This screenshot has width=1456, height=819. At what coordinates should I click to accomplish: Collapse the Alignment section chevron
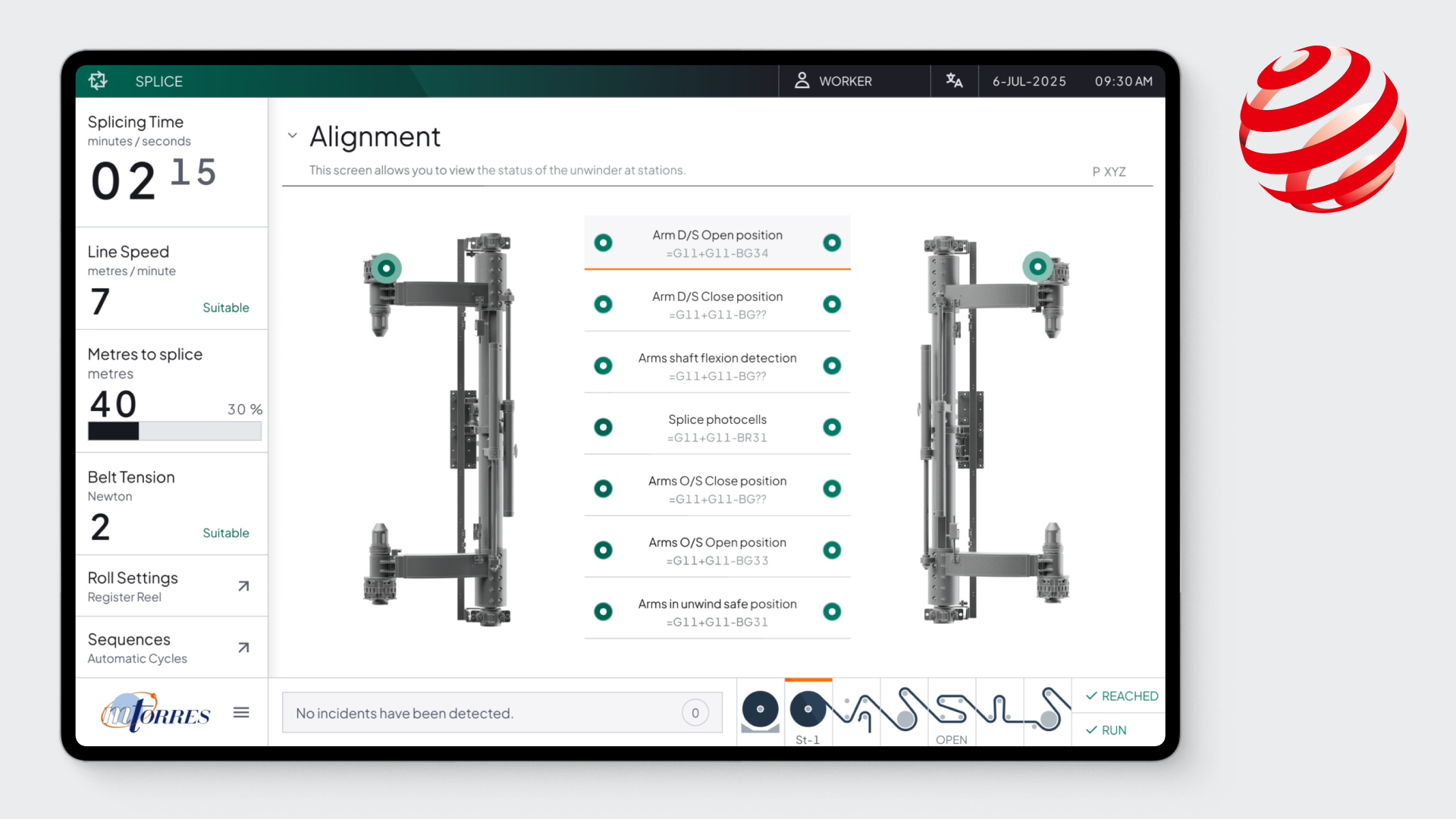pos(293,136)
